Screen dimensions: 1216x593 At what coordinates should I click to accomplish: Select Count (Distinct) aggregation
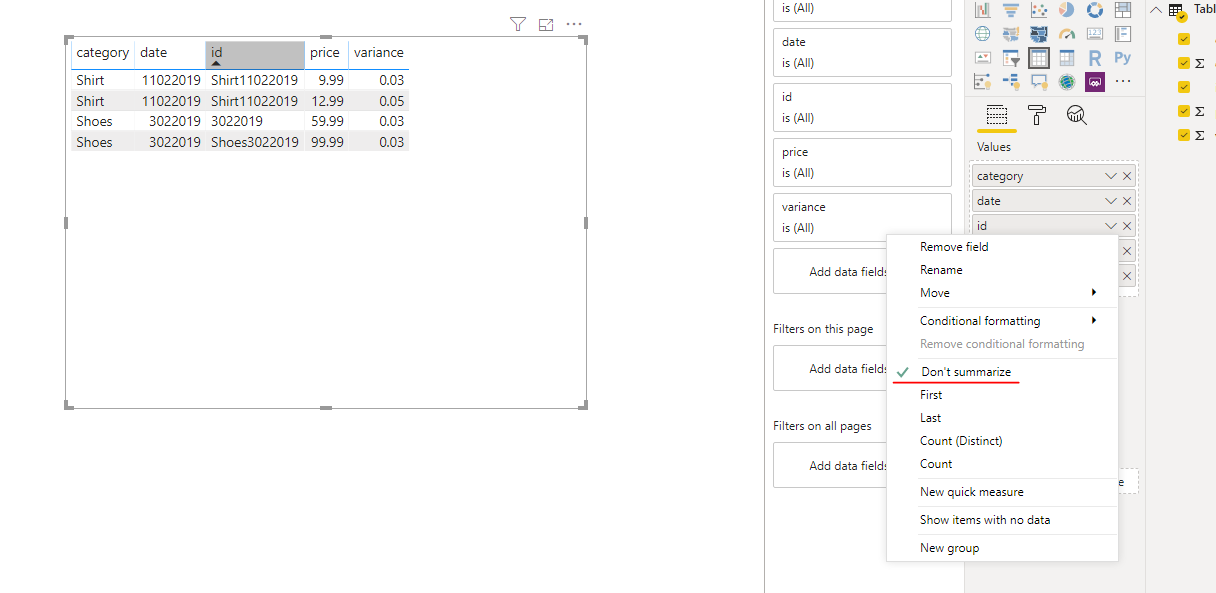tap(1002, 441)
